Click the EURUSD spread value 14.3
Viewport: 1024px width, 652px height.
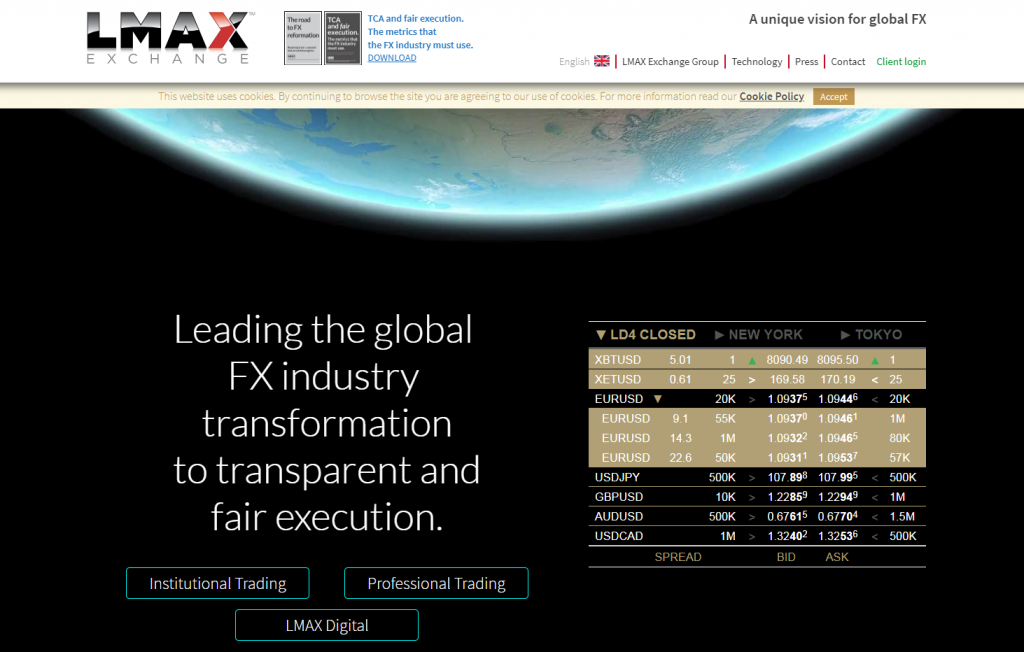tap(680, 438)
